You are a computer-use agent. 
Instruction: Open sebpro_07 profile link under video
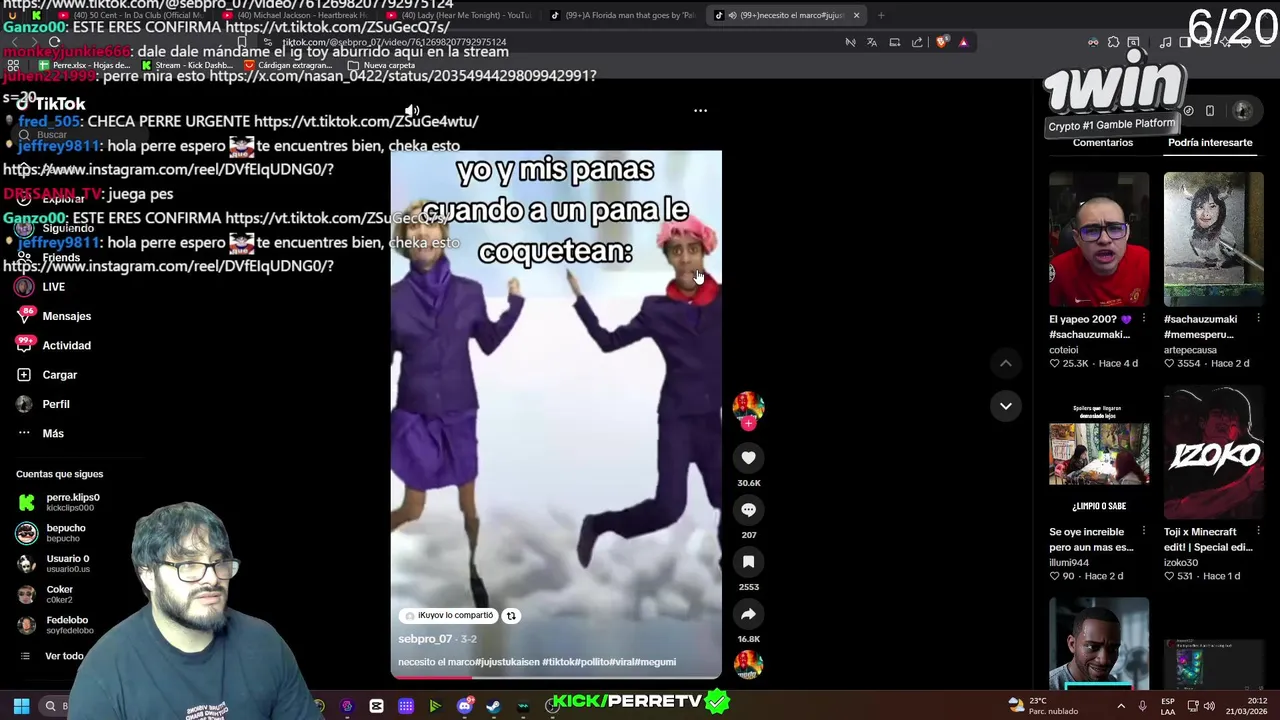(x=425, y=639)
